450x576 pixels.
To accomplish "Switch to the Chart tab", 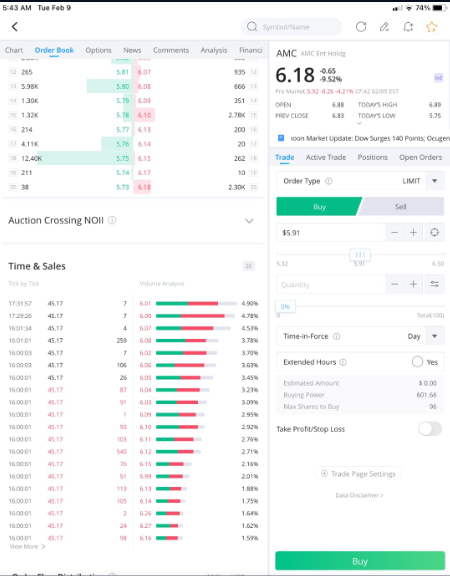I will point(14,50).
